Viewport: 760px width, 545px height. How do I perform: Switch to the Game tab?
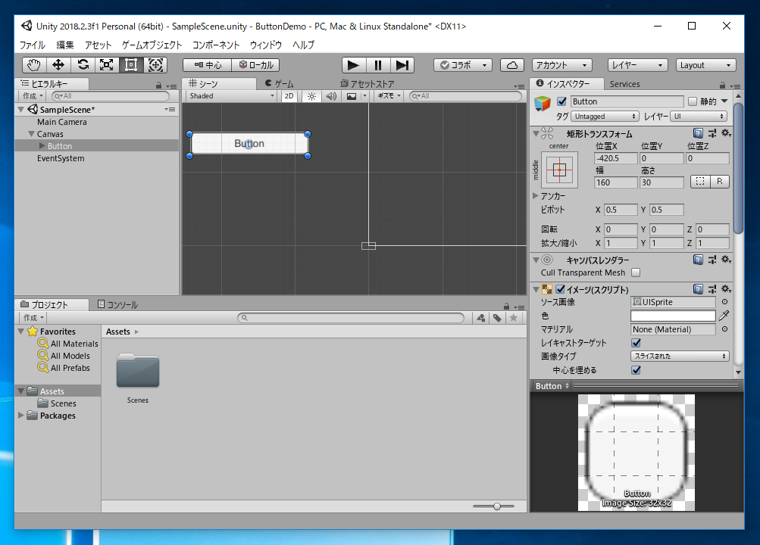280,84
